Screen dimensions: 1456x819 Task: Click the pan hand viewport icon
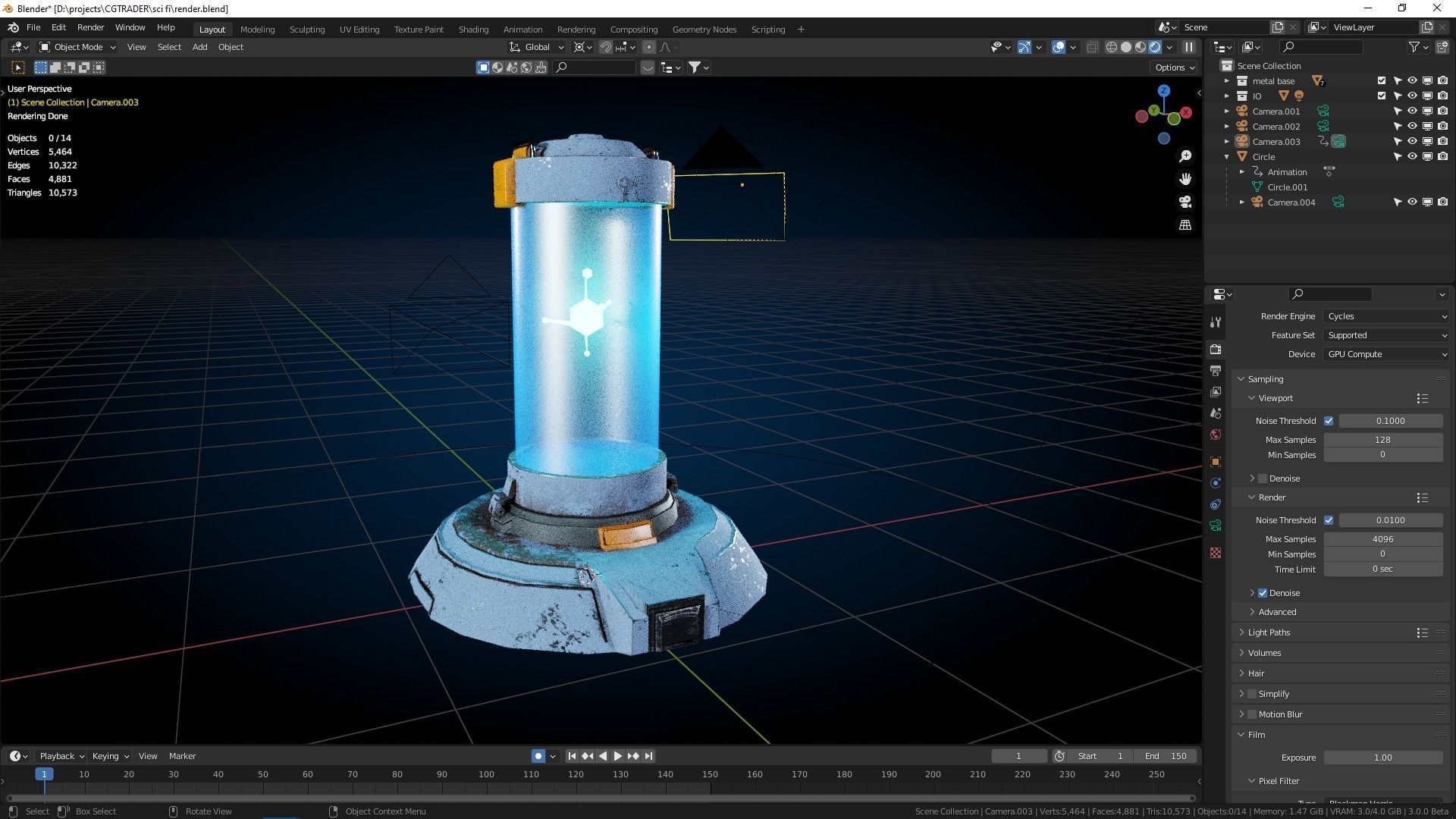pyautogui.click(x=1185, y=179)
